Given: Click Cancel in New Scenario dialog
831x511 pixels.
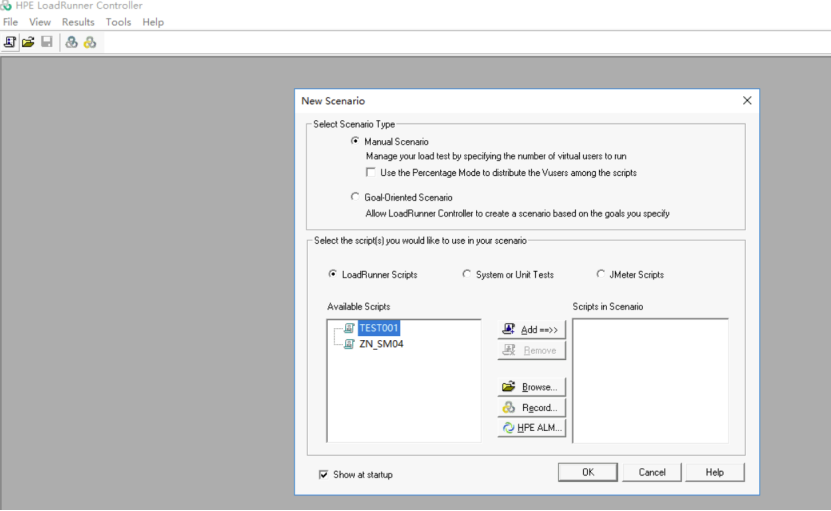Looking at the screenshot, I should coord(652,472).
